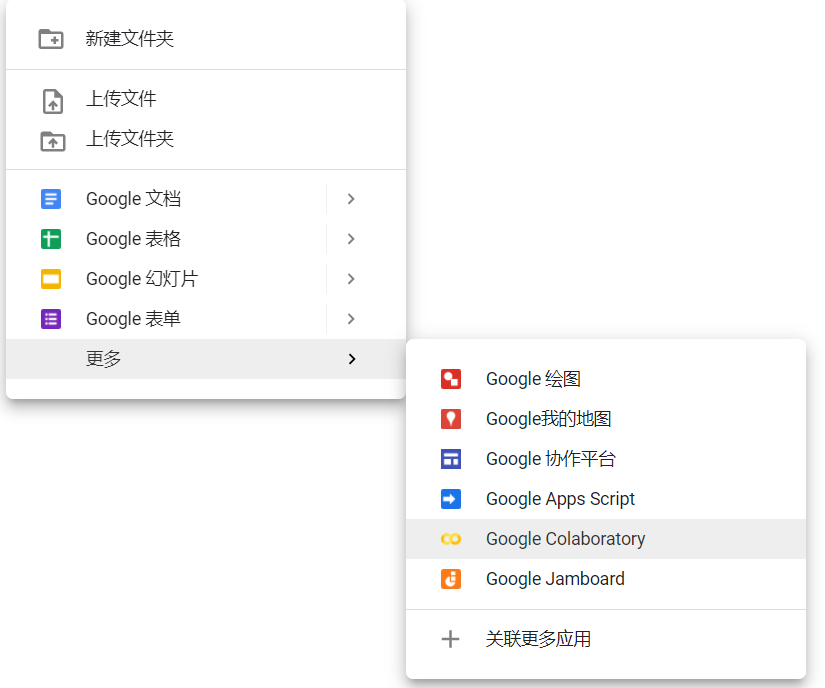Expand the Google 文档 submenu arrow

(x=351, y=199)
